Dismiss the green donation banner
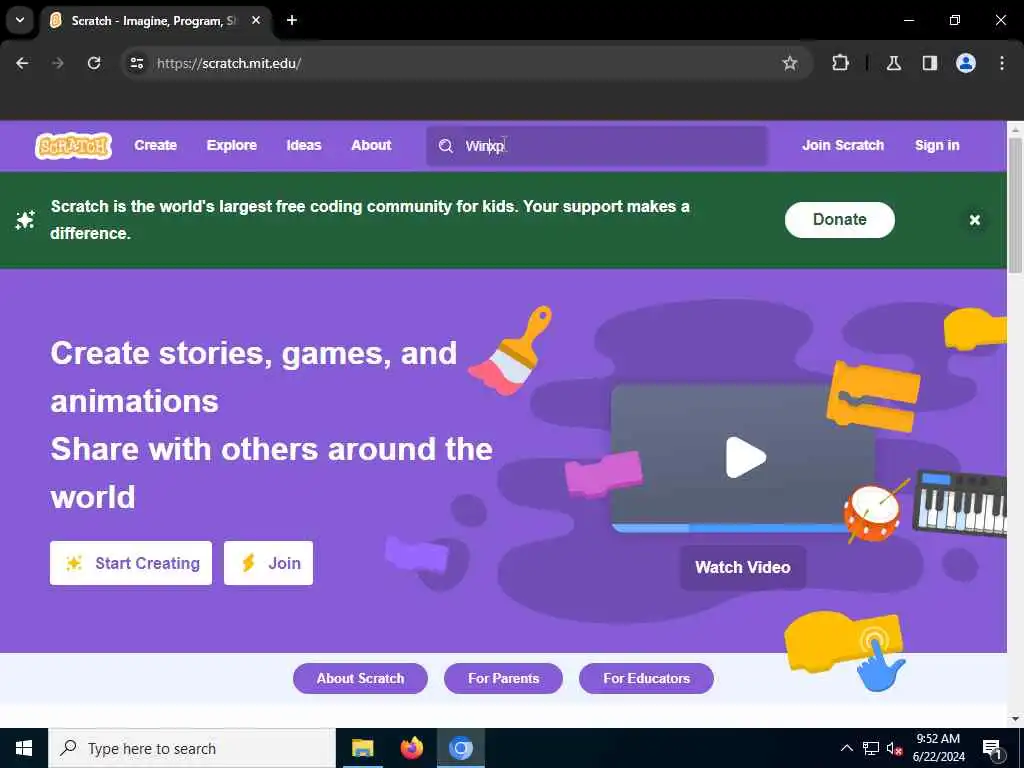1024x768 pixels. [x=974, y=220]
